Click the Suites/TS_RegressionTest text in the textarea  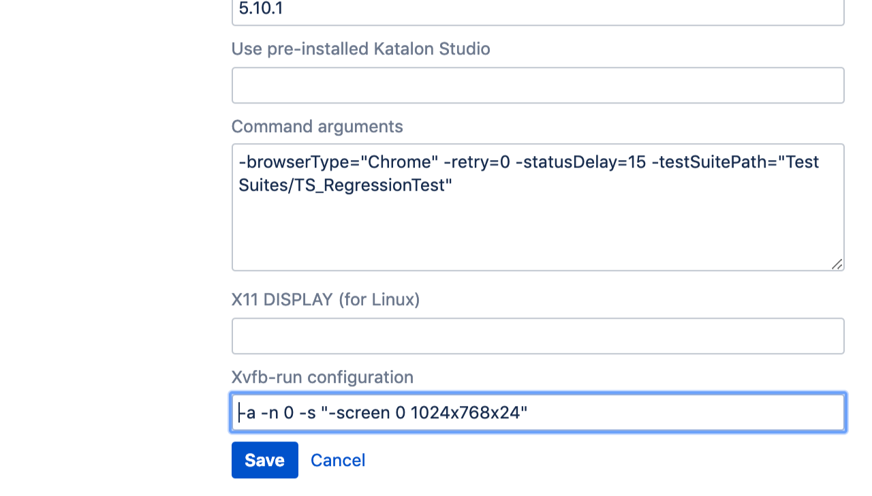coord(345,185)
